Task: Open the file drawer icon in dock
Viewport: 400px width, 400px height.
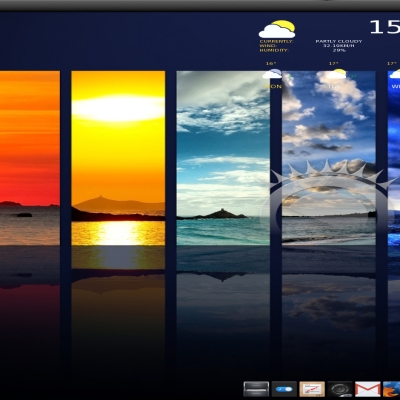Action: 256,389
